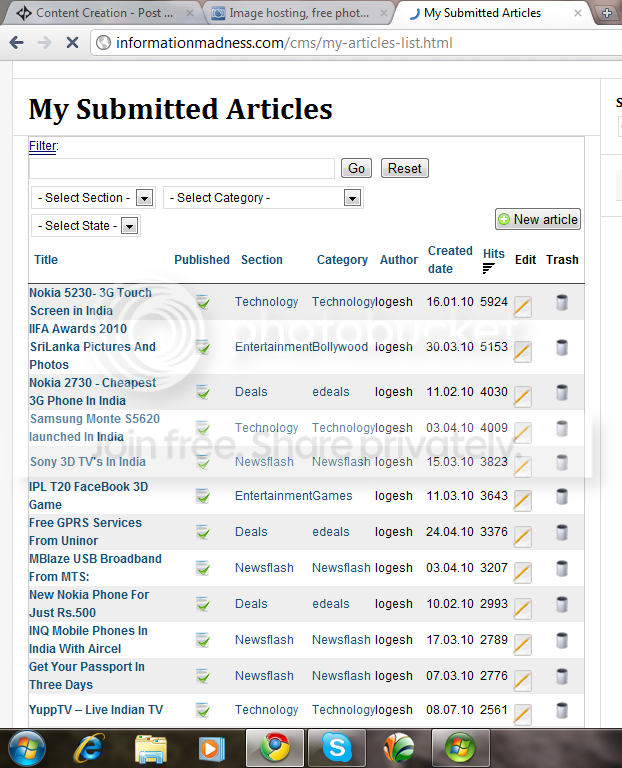Screen dimensions: 622x768
Task: Sort by Created date column
Action: (x=450, y=260)
